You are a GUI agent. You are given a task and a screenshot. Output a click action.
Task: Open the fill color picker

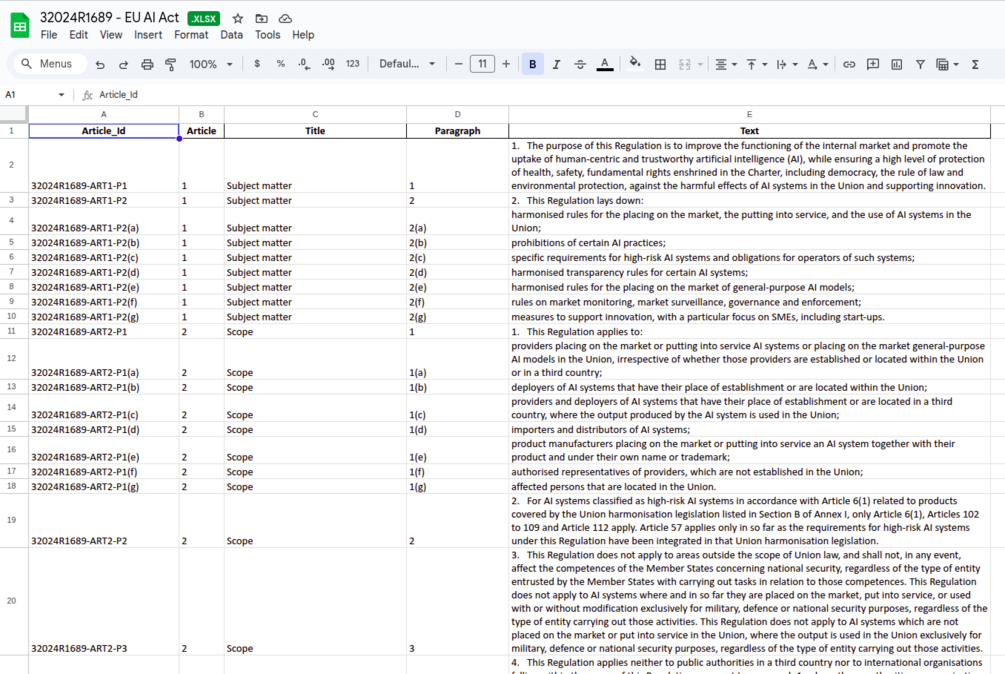[x=635, y=63]
